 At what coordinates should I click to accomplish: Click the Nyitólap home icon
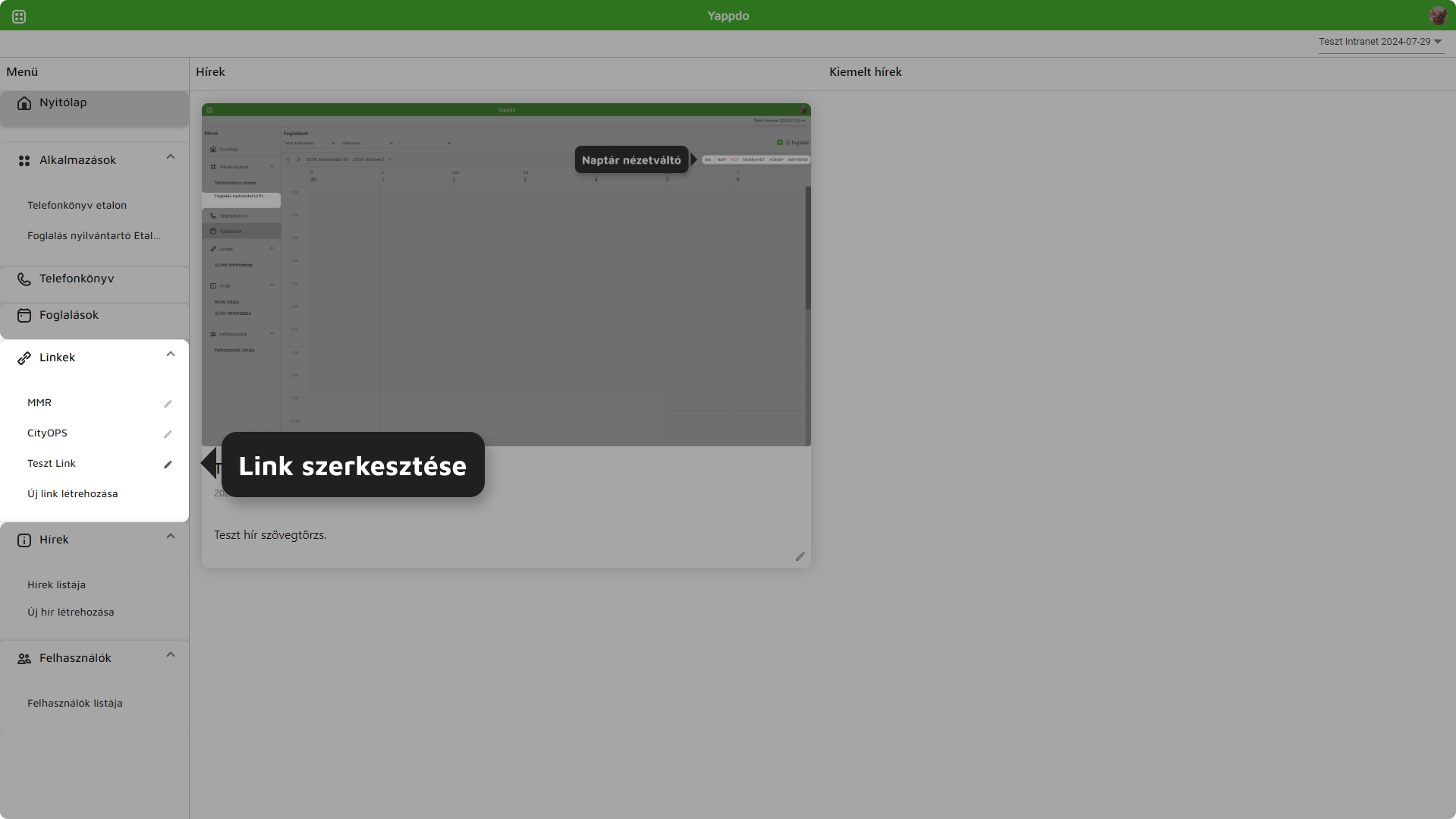24,103
